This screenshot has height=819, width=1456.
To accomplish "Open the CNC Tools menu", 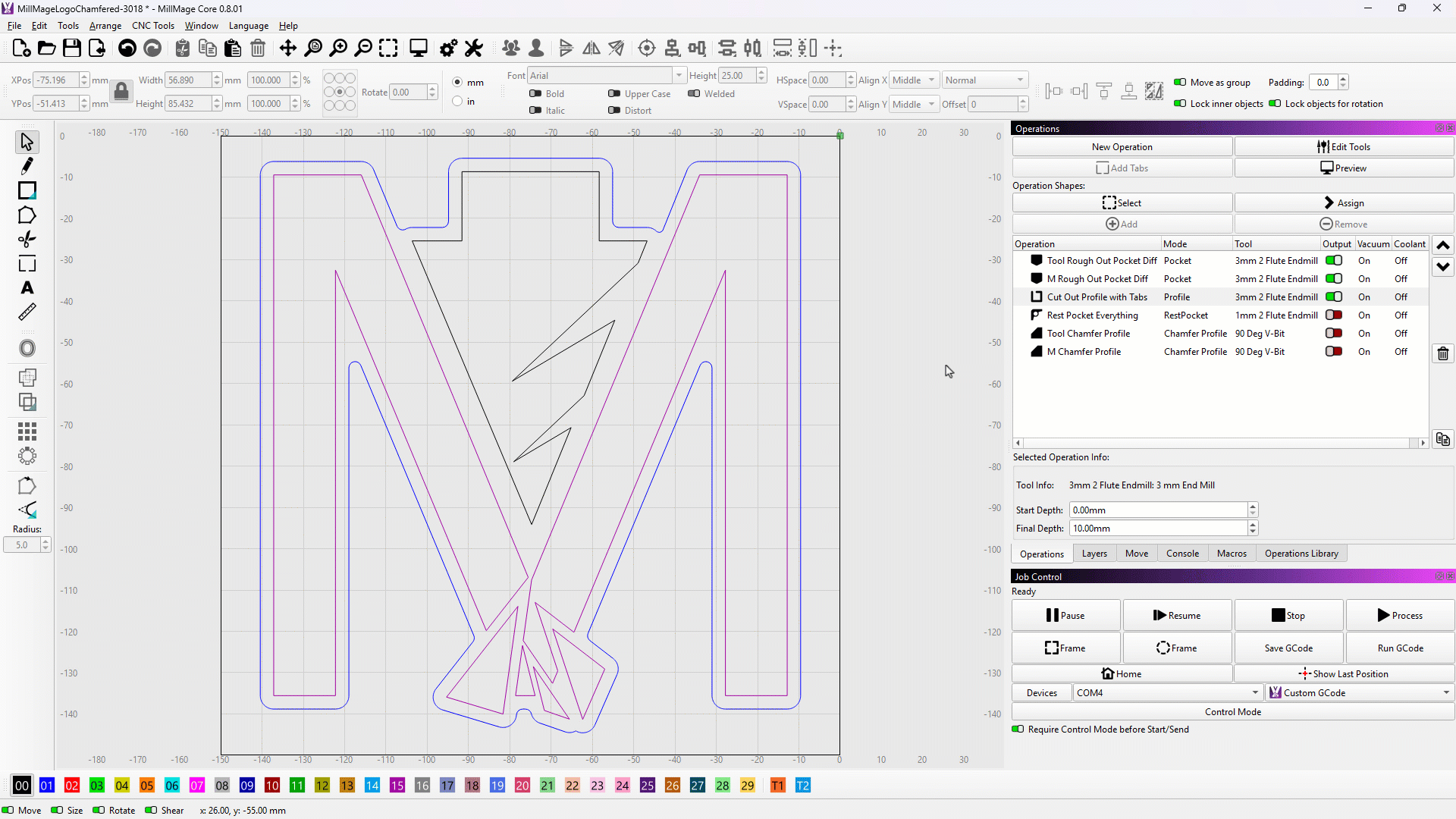I will [x=152, y=26].
